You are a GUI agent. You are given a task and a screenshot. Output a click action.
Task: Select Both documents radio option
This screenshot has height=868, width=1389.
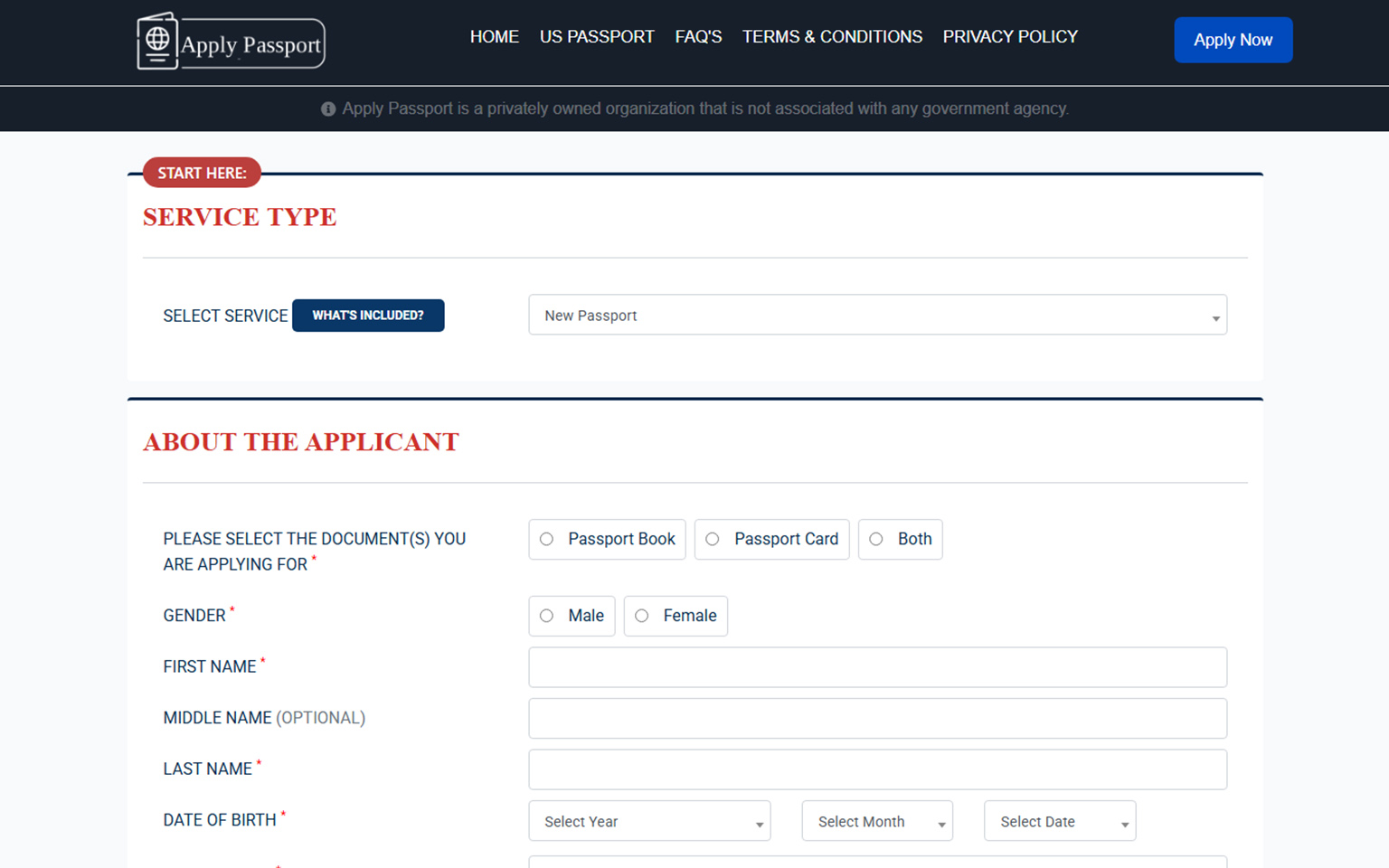876,539
